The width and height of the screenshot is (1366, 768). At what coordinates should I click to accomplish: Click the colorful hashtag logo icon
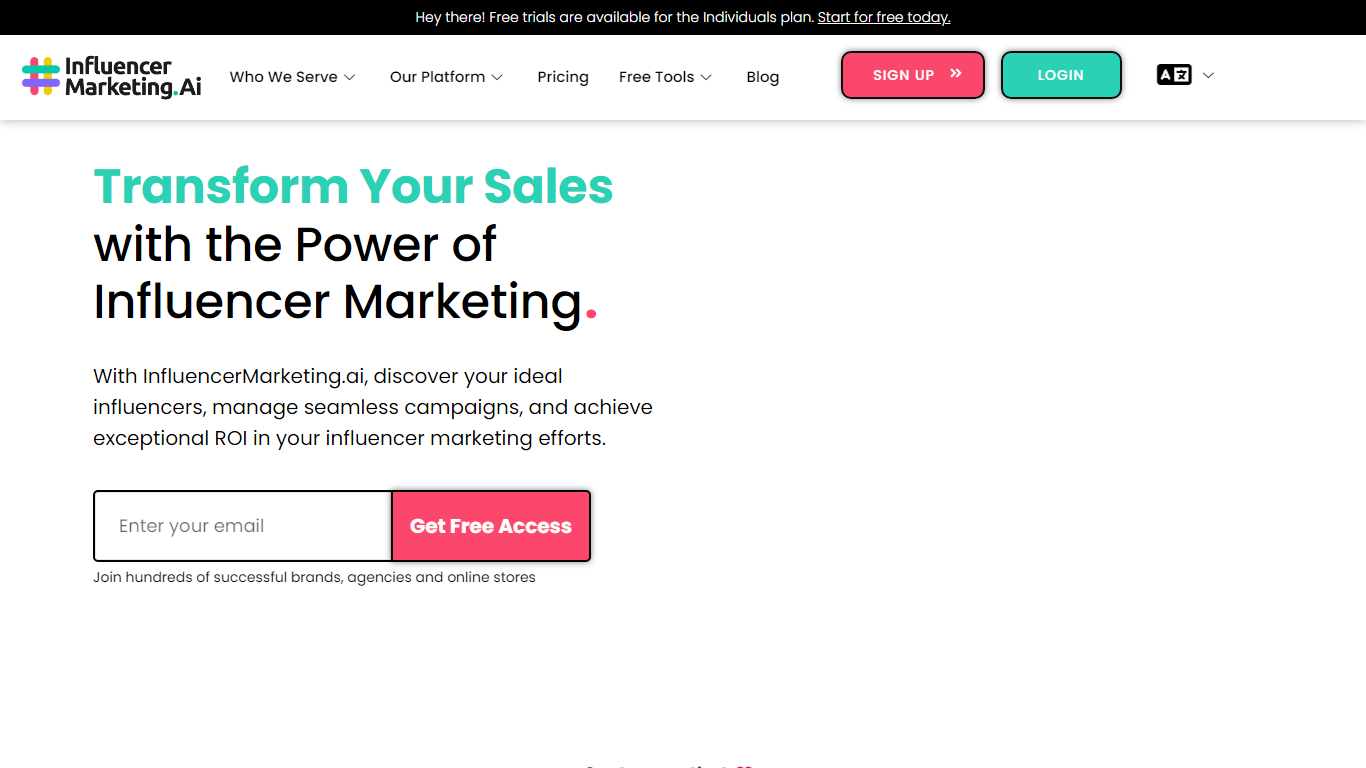point(41,76)
